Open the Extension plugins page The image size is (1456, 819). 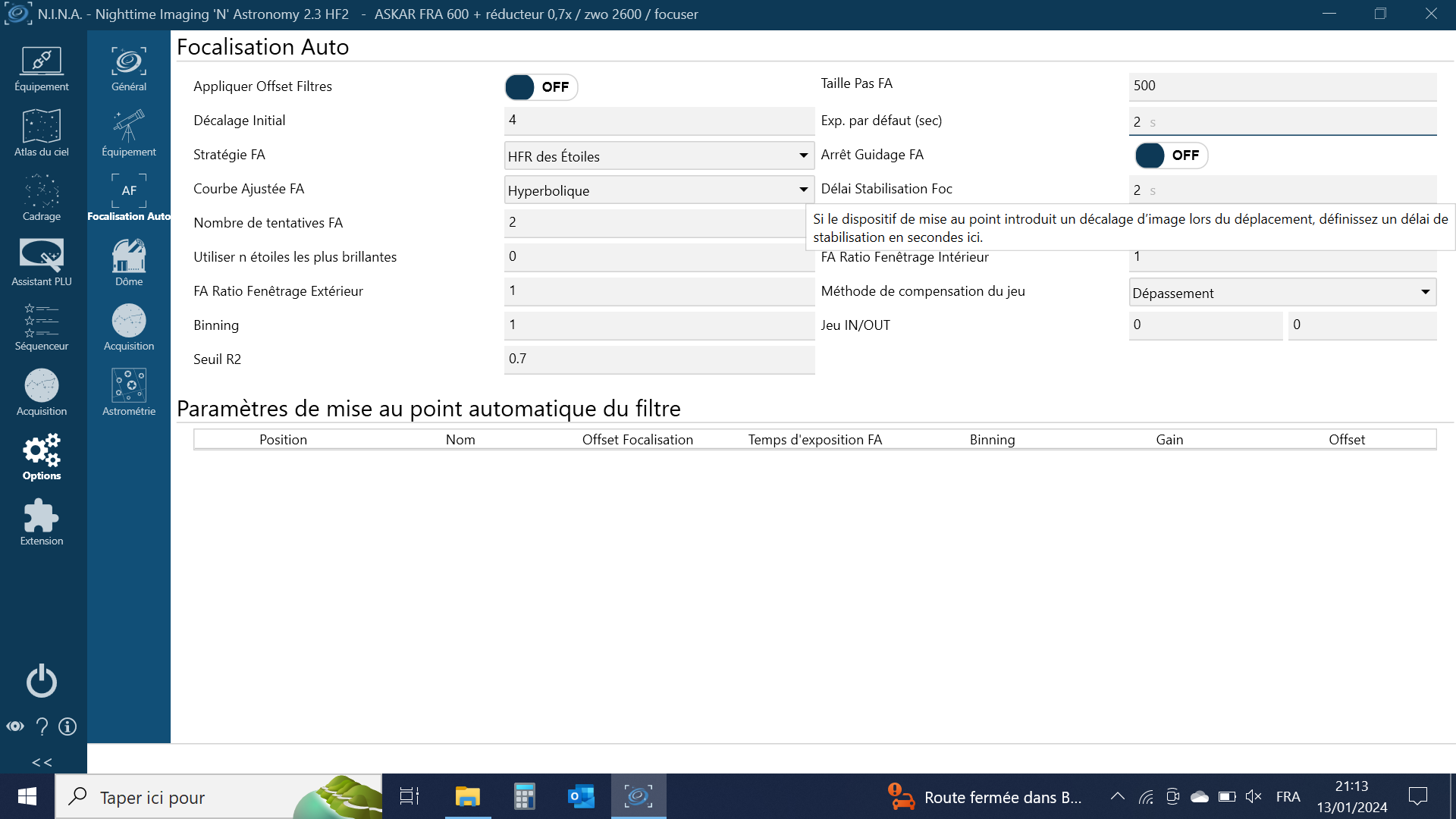(x=42, y=522)
